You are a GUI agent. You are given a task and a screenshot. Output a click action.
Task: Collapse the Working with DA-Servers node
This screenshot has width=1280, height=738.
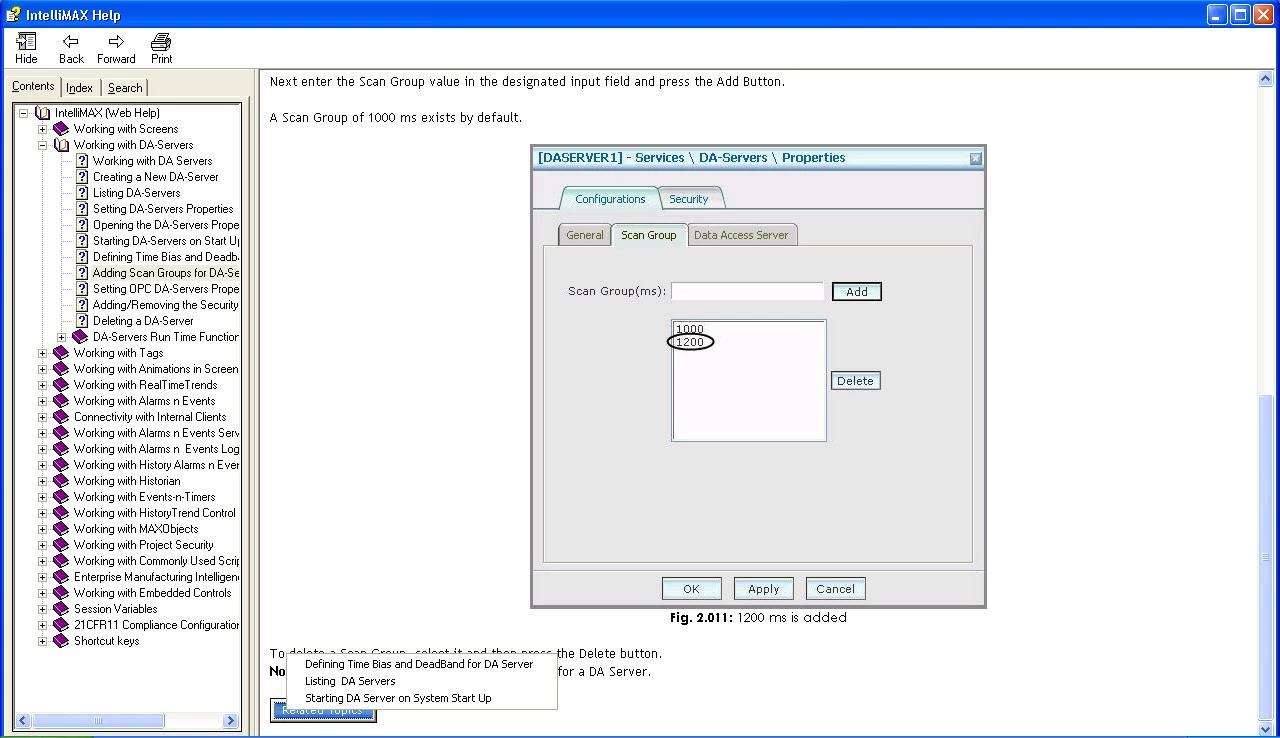pos(42,145)
